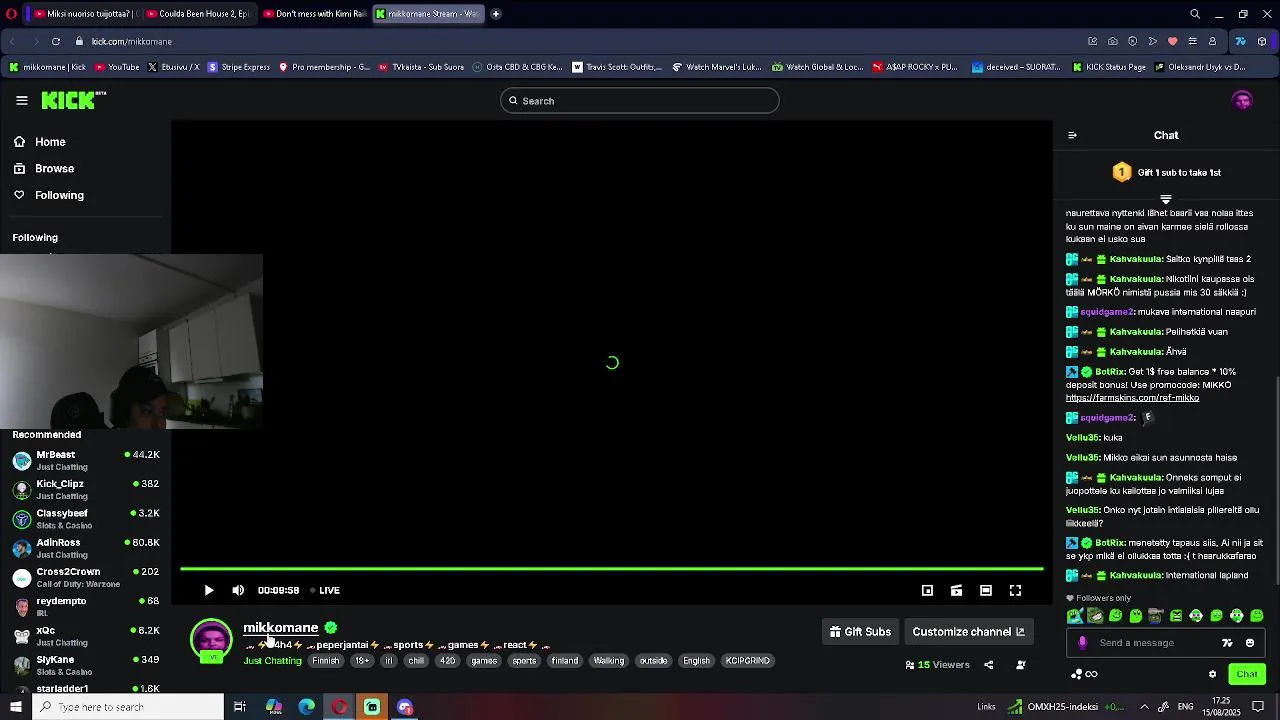The image size is (1280, 720).
Task: Open Customize channel link
Action: [x=968, y=632]
